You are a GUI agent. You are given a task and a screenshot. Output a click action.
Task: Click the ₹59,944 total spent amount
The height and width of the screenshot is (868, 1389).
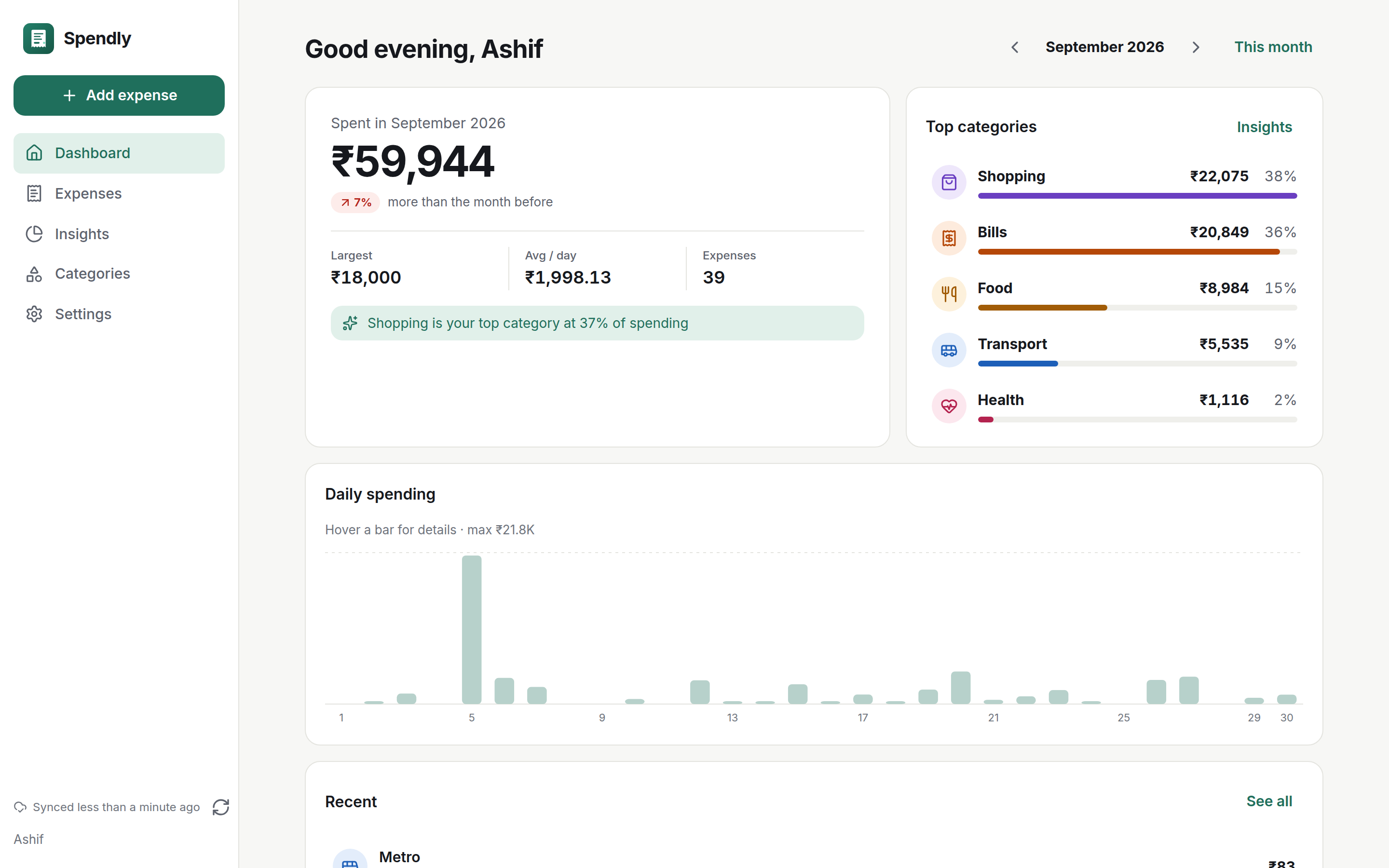(413, 162)
